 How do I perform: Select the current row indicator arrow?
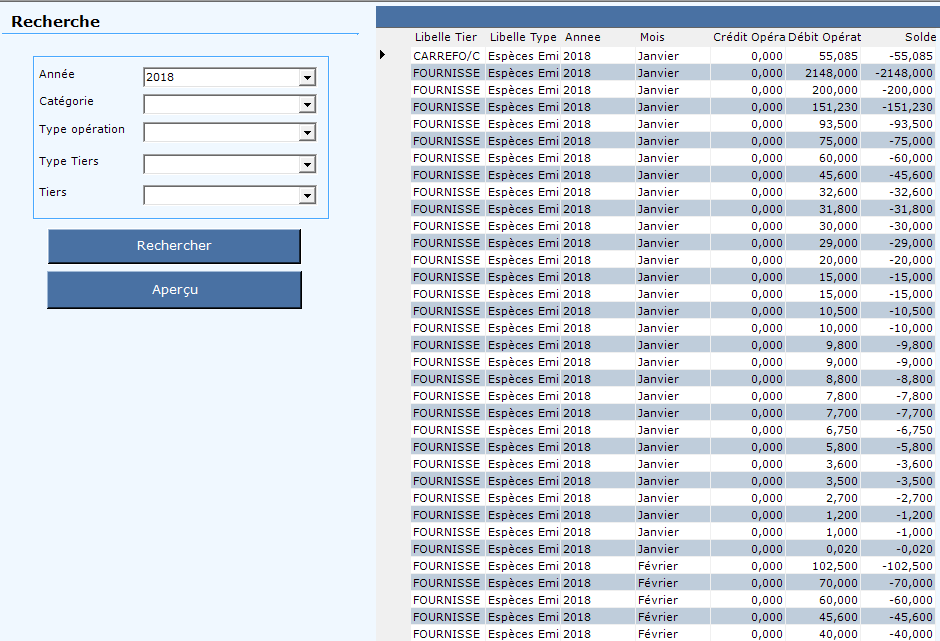tap(382, 55)
